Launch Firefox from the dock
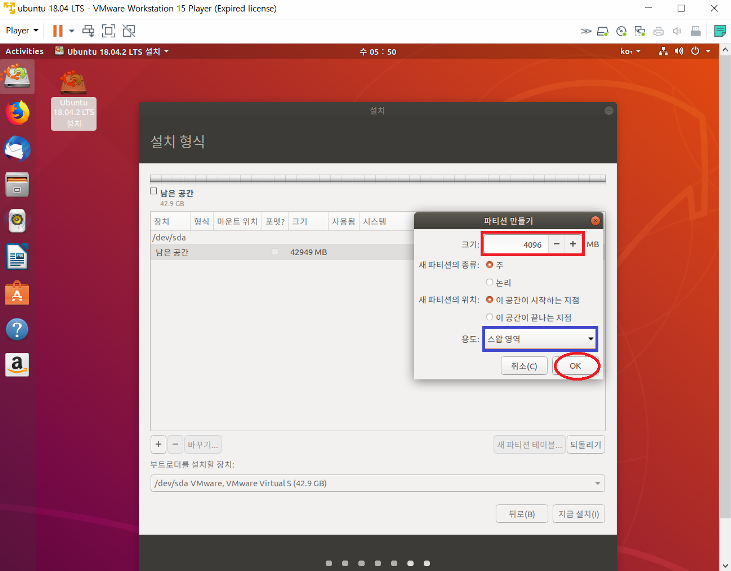Viewport: 731px width, 571px height. (17, 113)
